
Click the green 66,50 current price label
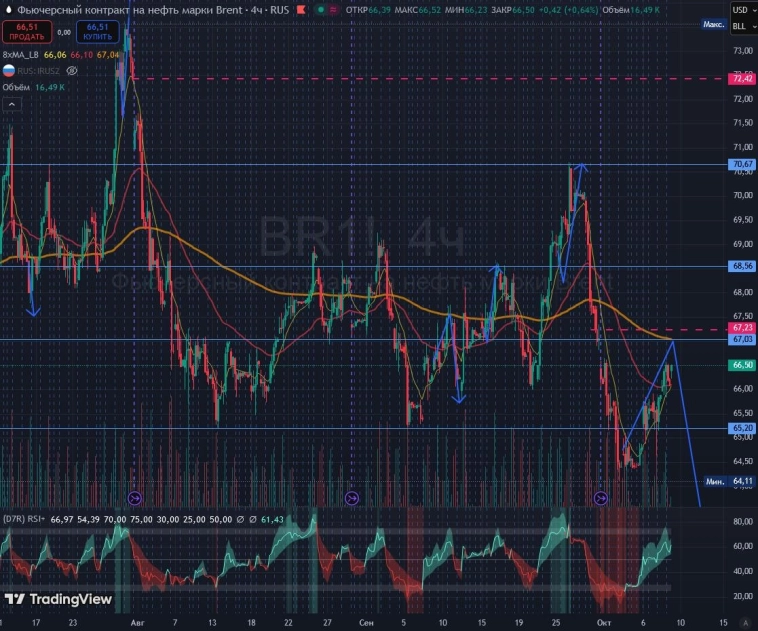pos(742,366)
